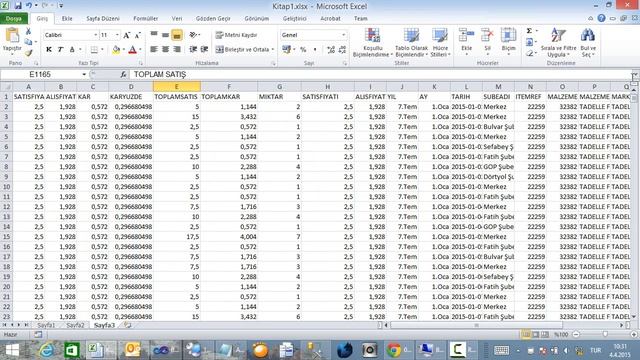Open the Dosya file tab
The image size is (640, 360).
pos(14,18)
